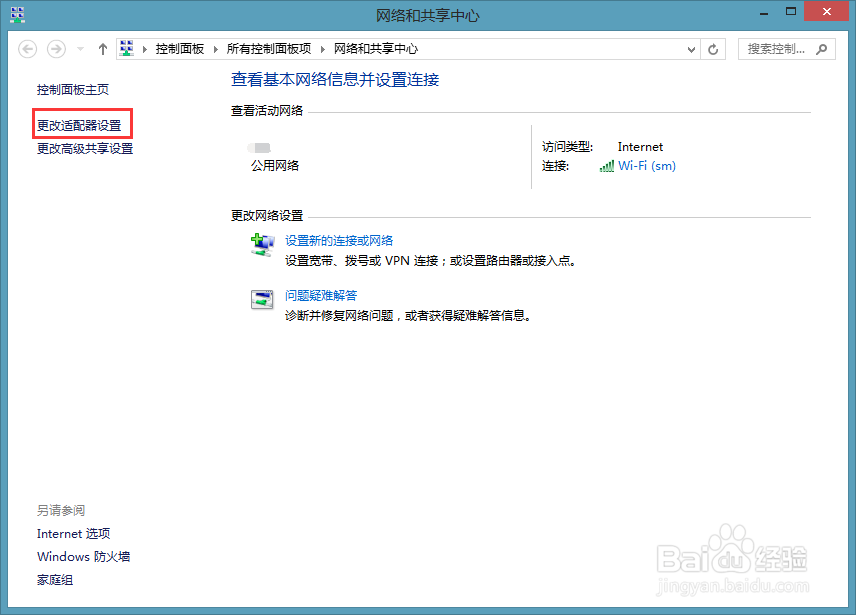Click the search magnifier icon
The width and height of the screenshot is (856, 615).
coord(821,47)
